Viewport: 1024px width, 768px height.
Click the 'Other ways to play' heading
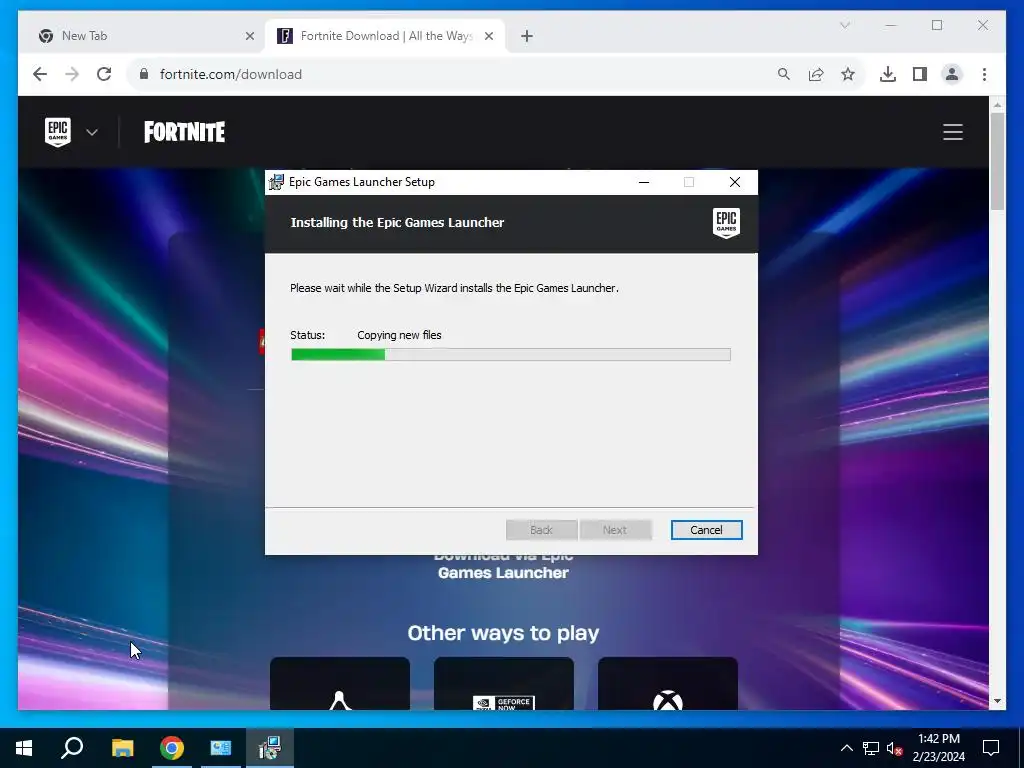503,633
